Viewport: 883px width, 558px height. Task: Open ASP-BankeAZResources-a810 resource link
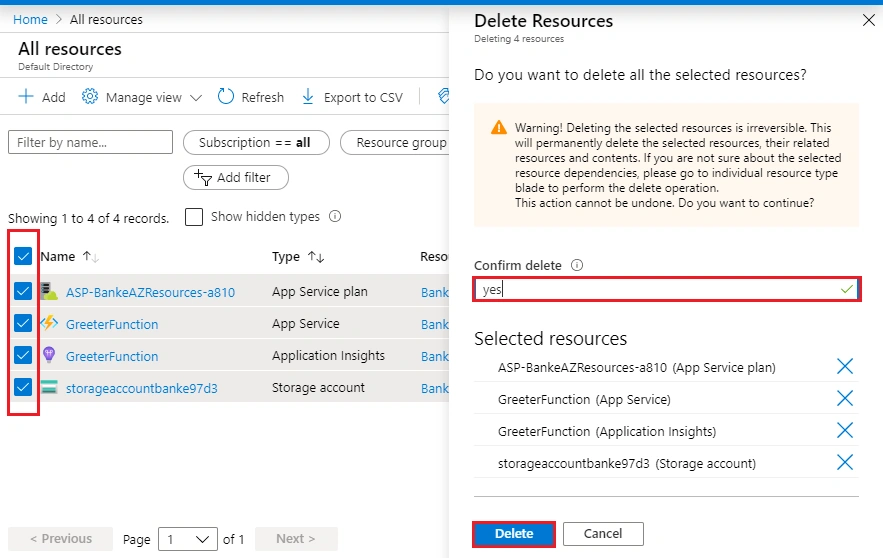150,292
